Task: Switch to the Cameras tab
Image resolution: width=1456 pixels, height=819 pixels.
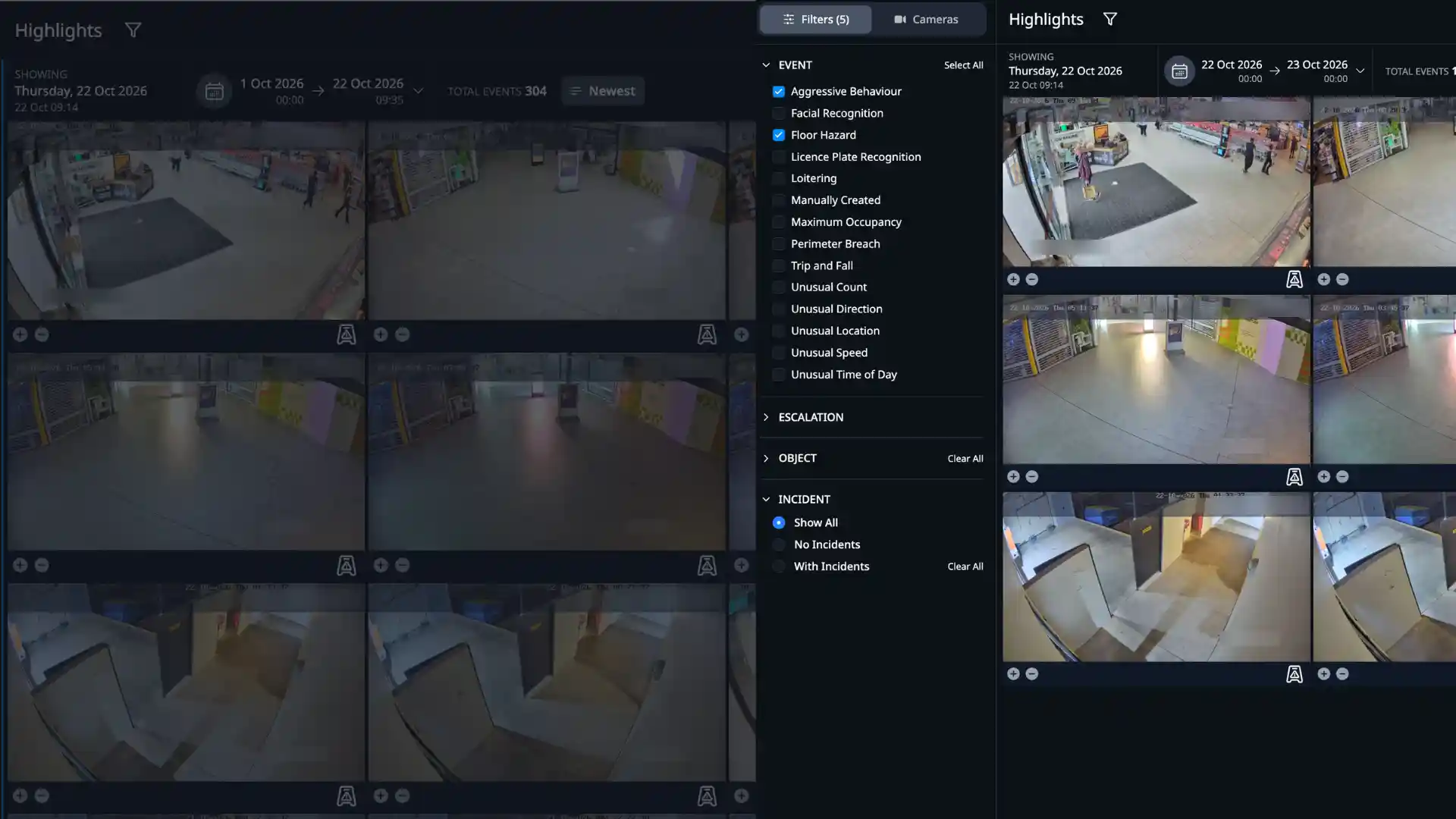Action: 926,20
